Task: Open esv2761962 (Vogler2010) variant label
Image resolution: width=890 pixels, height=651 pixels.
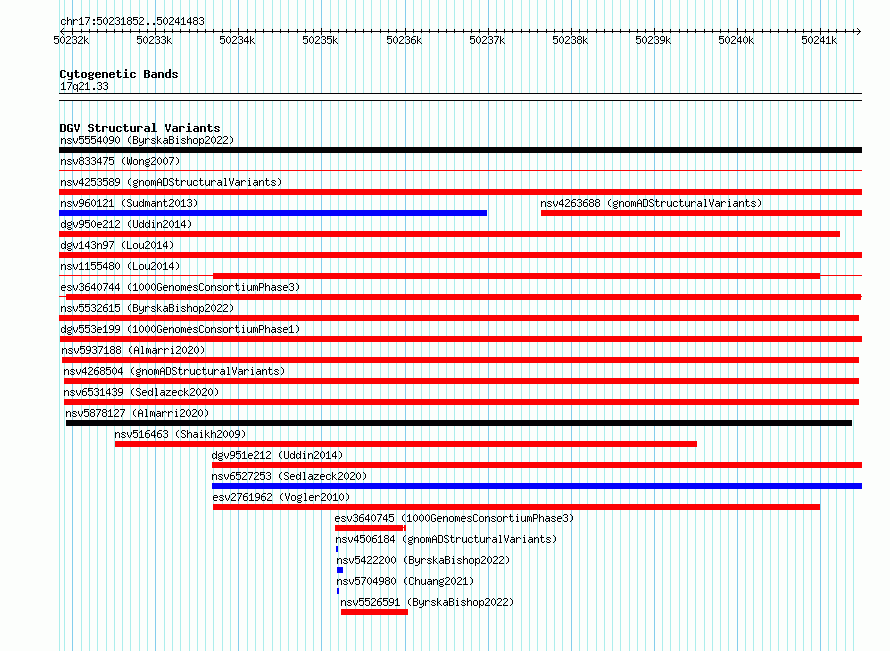Action: coord(282,497)
